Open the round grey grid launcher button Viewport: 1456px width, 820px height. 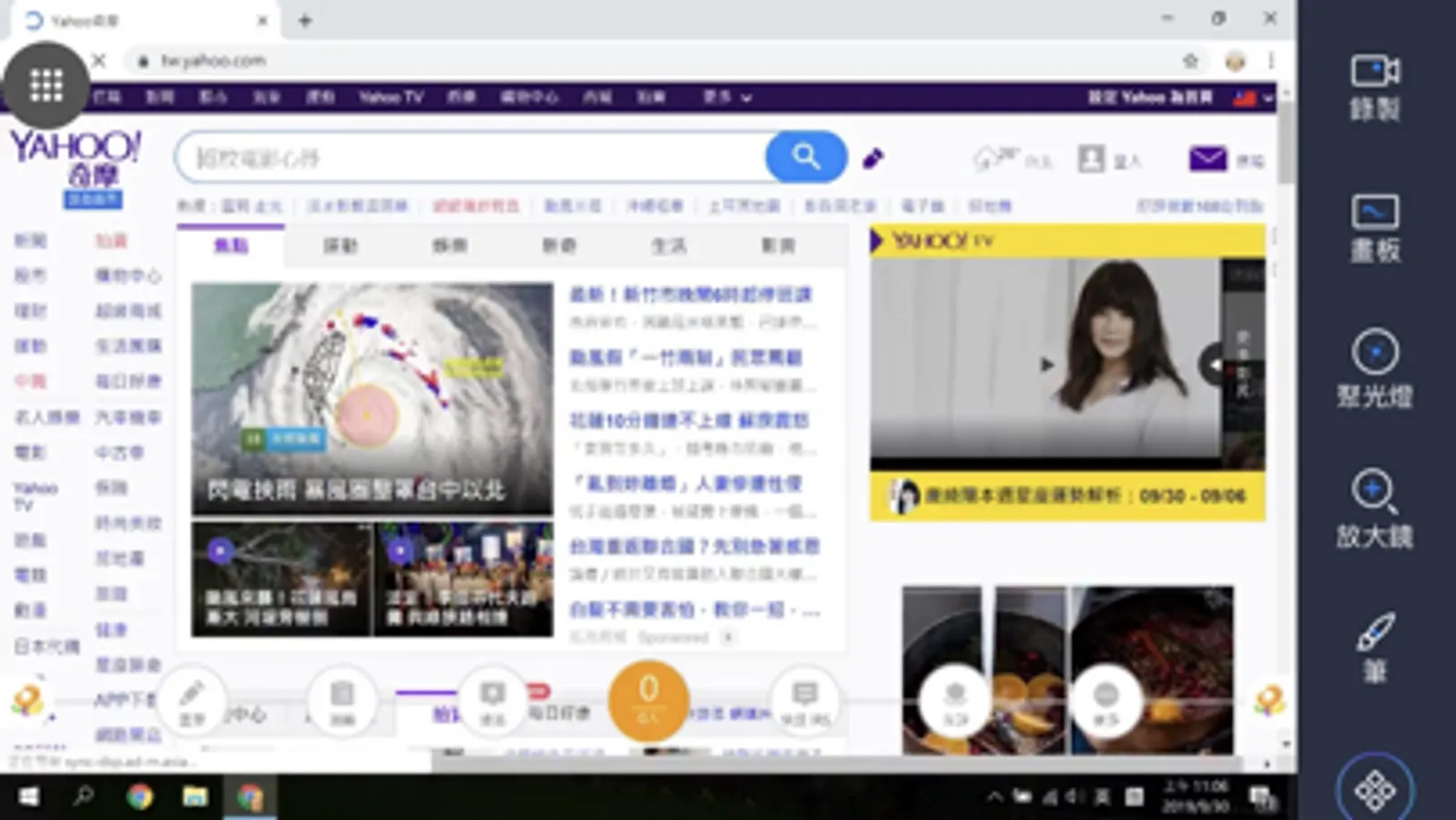[46, 86]
